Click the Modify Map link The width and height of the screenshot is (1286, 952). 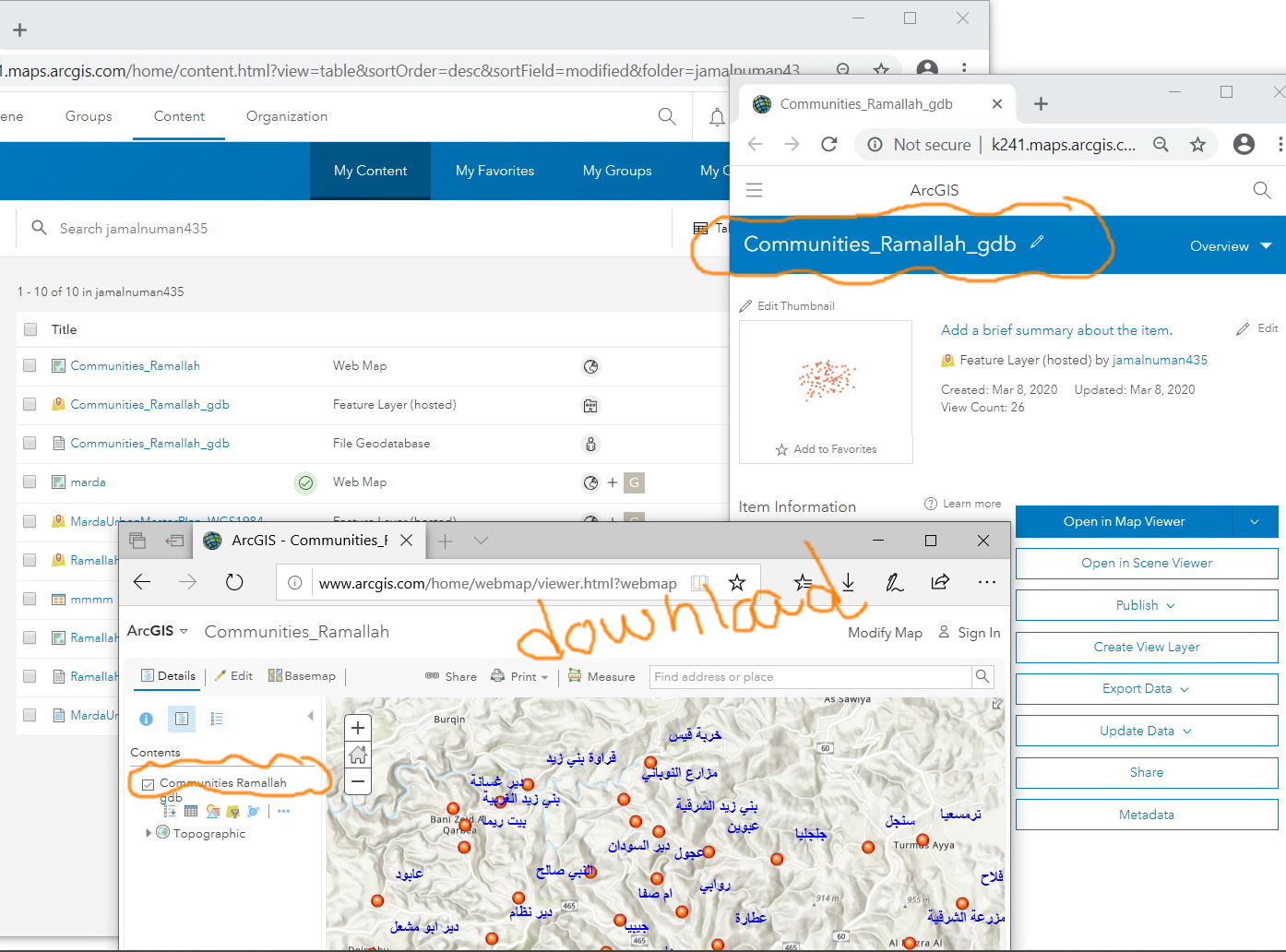click(885, 632)
